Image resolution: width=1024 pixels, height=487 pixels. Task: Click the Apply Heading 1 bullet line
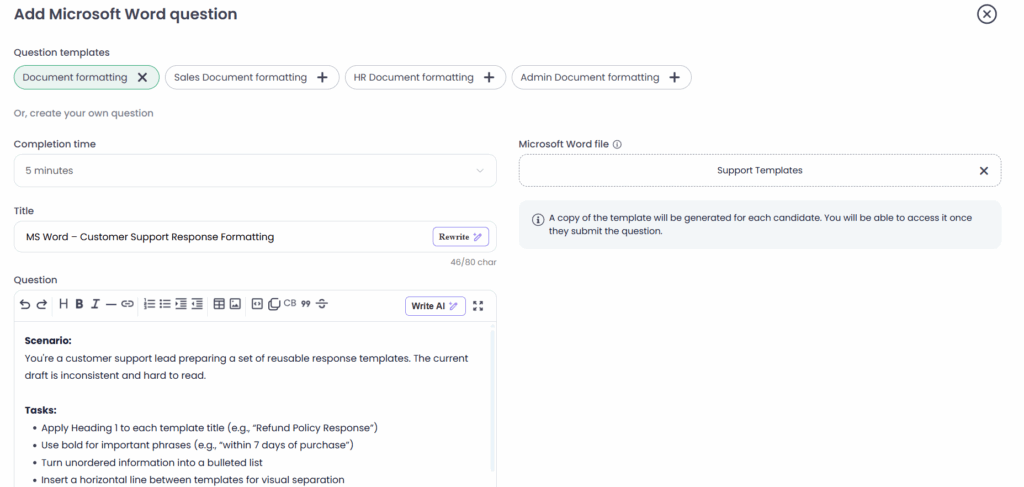[210, 428]
